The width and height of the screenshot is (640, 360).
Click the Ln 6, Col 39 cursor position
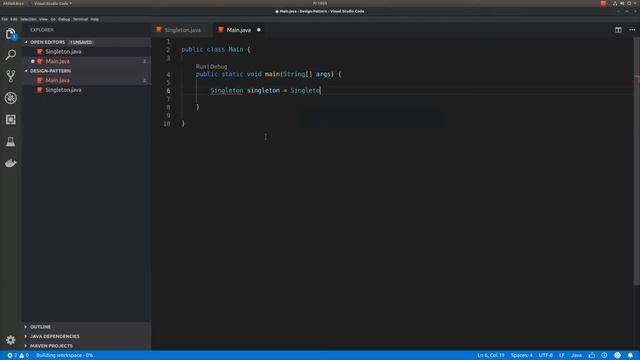tap(491, 356)
